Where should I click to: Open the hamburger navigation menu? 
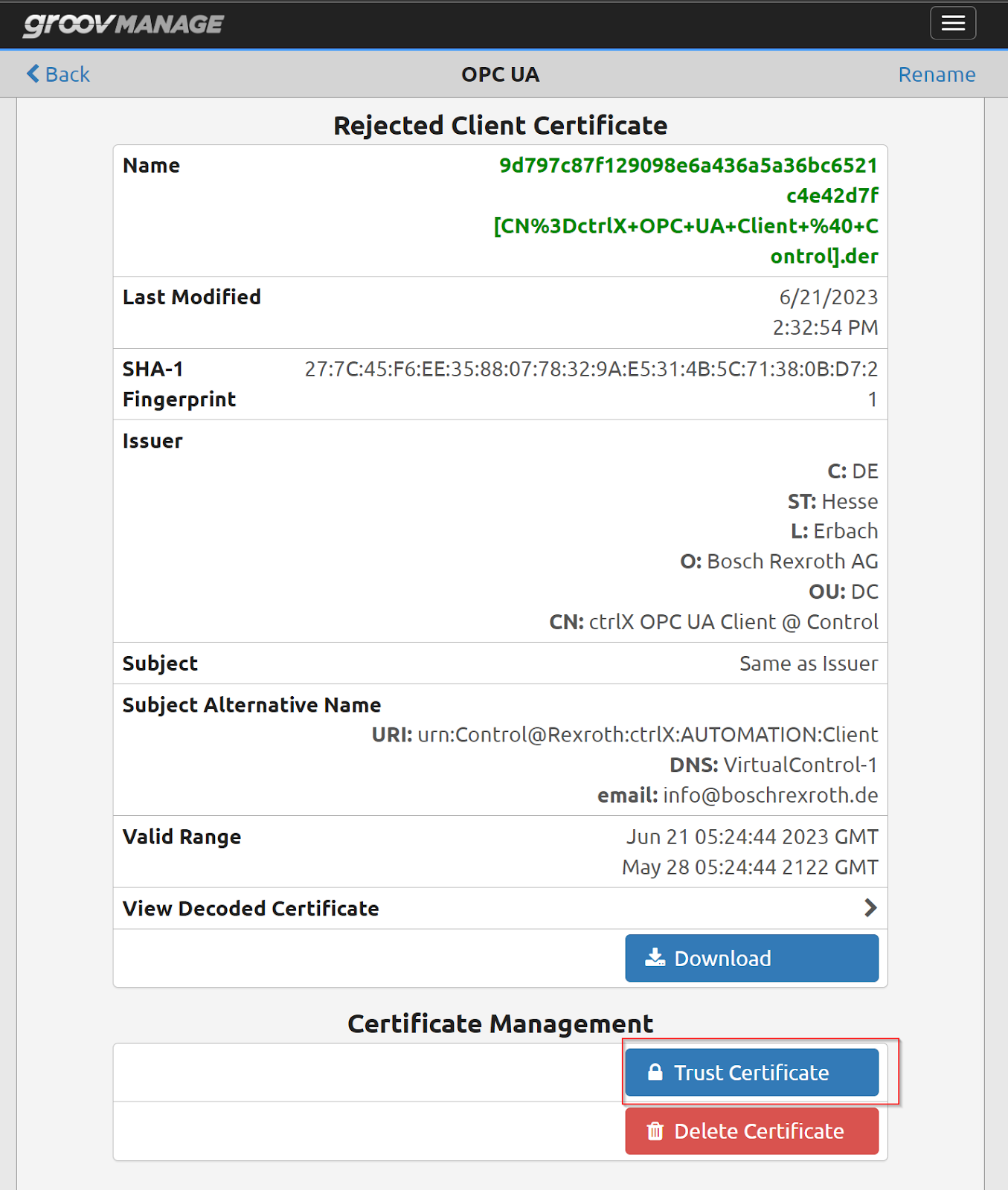(x=953, y=23)
